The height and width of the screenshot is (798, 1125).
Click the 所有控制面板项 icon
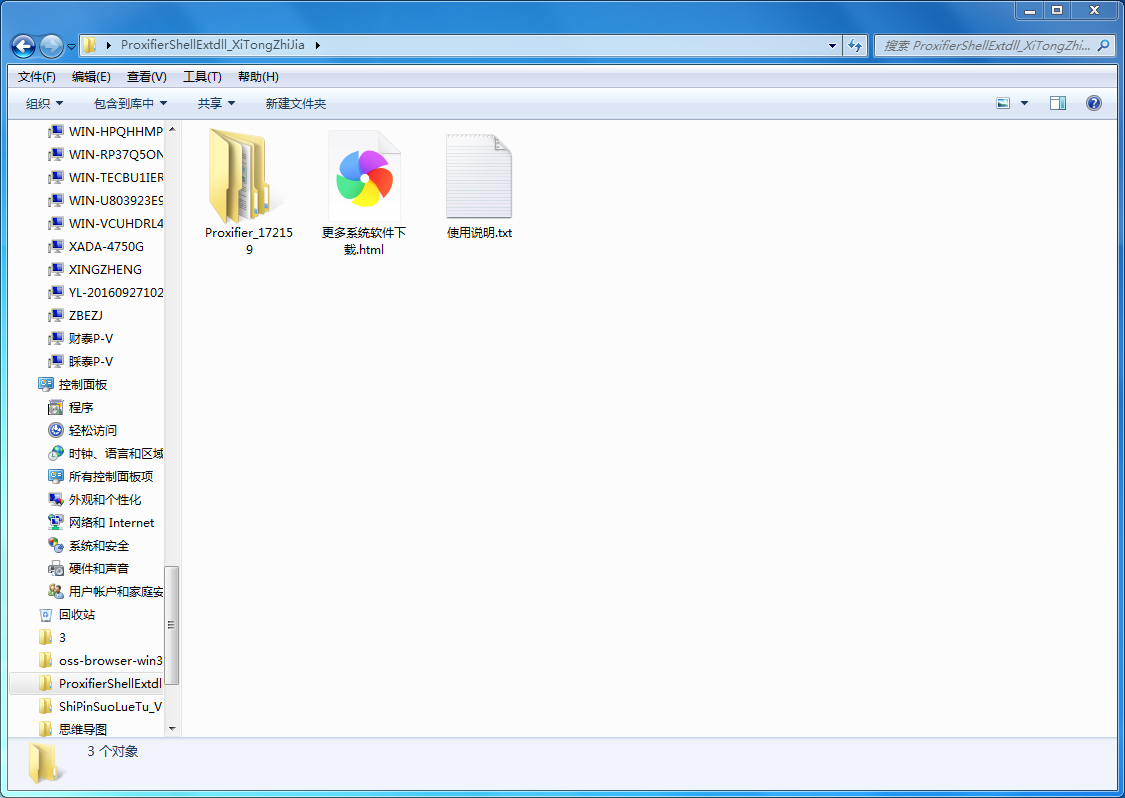[x=55, y=476]
